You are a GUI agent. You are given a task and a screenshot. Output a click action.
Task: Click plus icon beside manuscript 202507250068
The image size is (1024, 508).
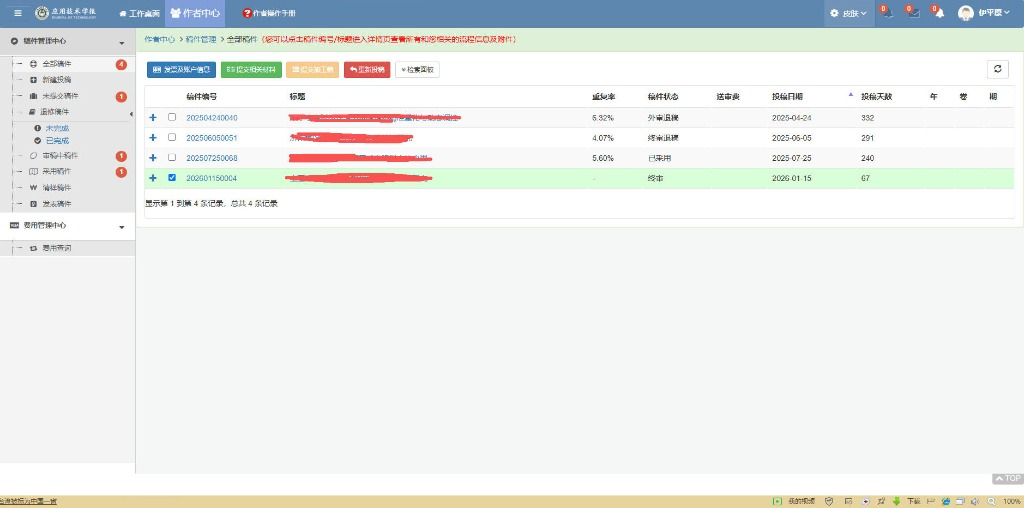(x=153, y=158)
